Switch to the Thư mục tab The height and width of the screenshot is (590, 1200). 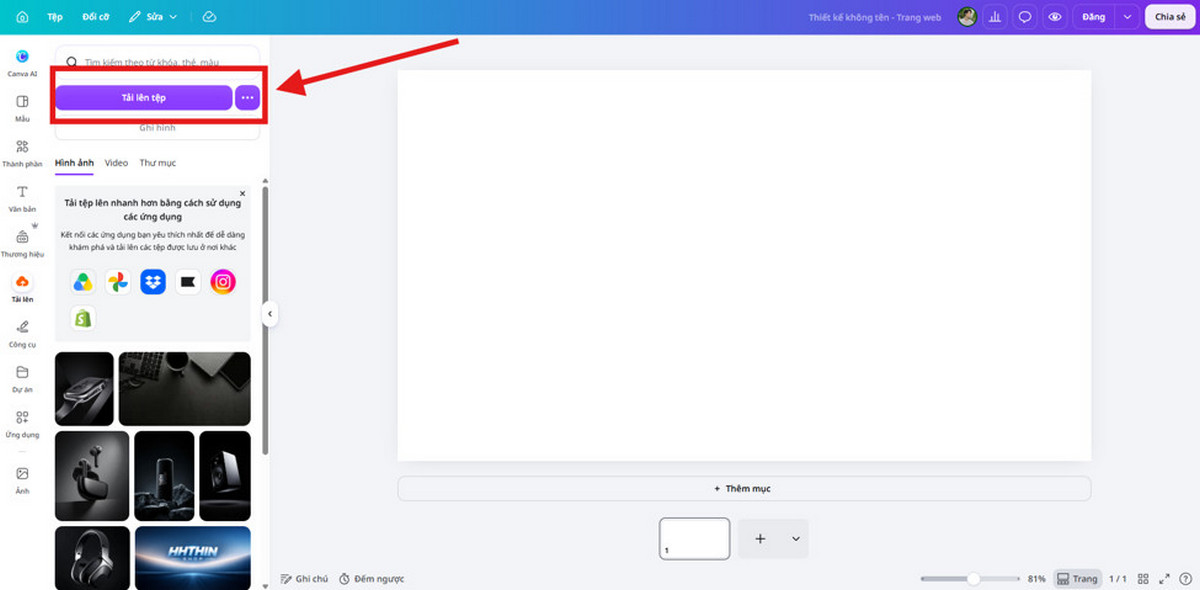pyautogui.click(x=158, y=162)
